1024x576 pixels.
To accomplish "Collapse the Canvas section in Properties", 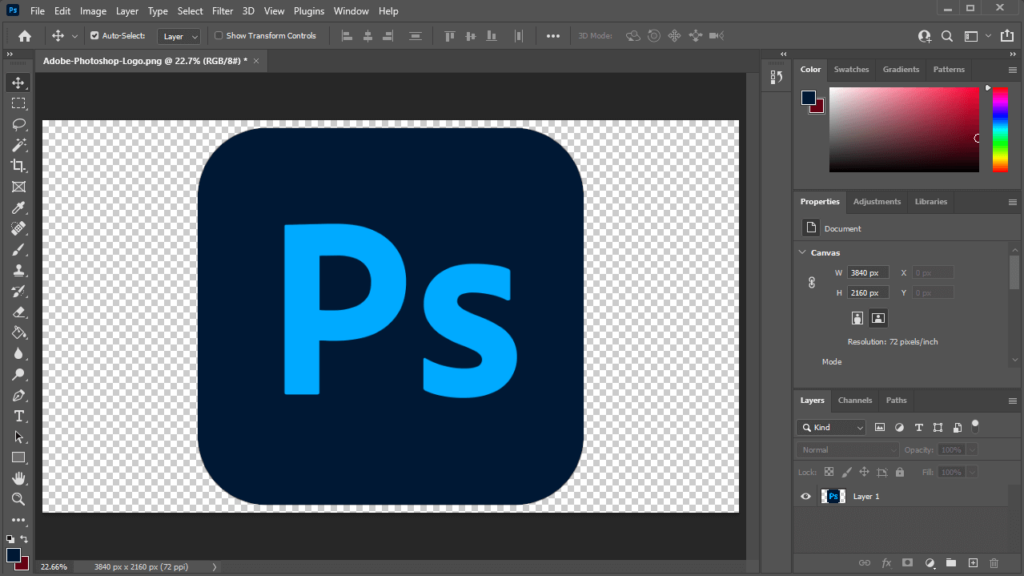I will 800,252.
